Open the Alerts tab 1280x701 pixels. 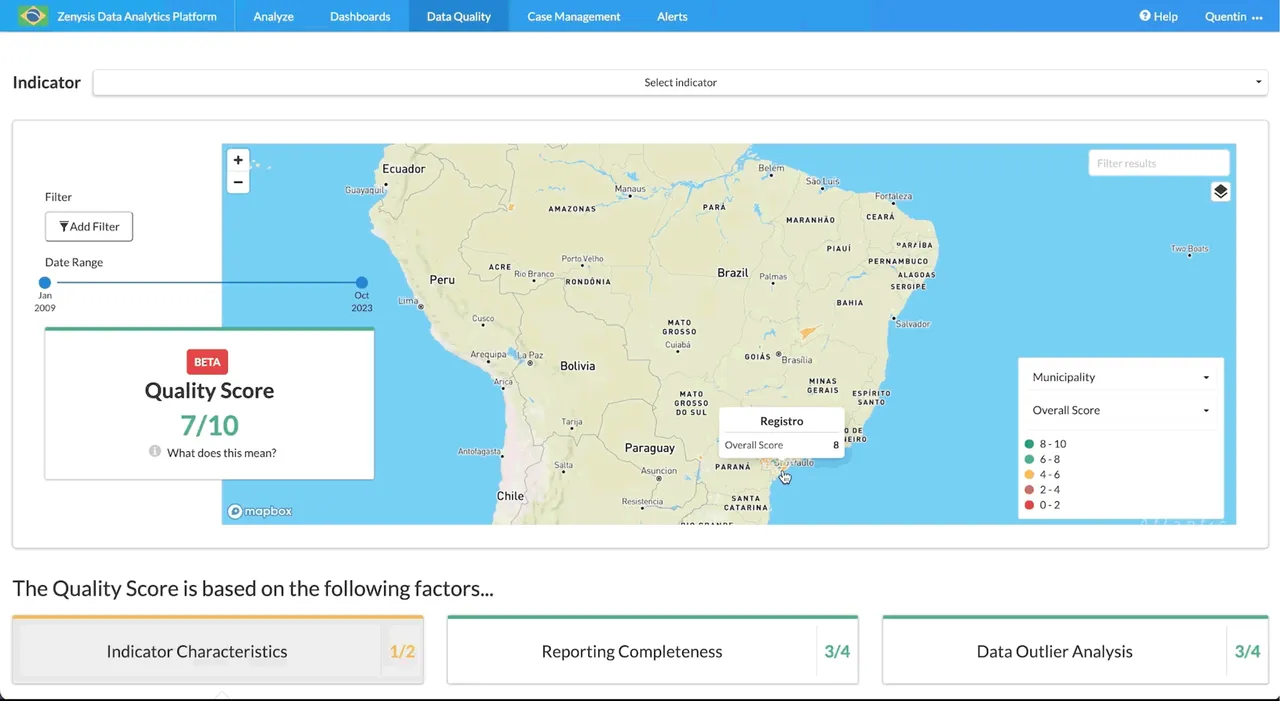coord(672,16)
